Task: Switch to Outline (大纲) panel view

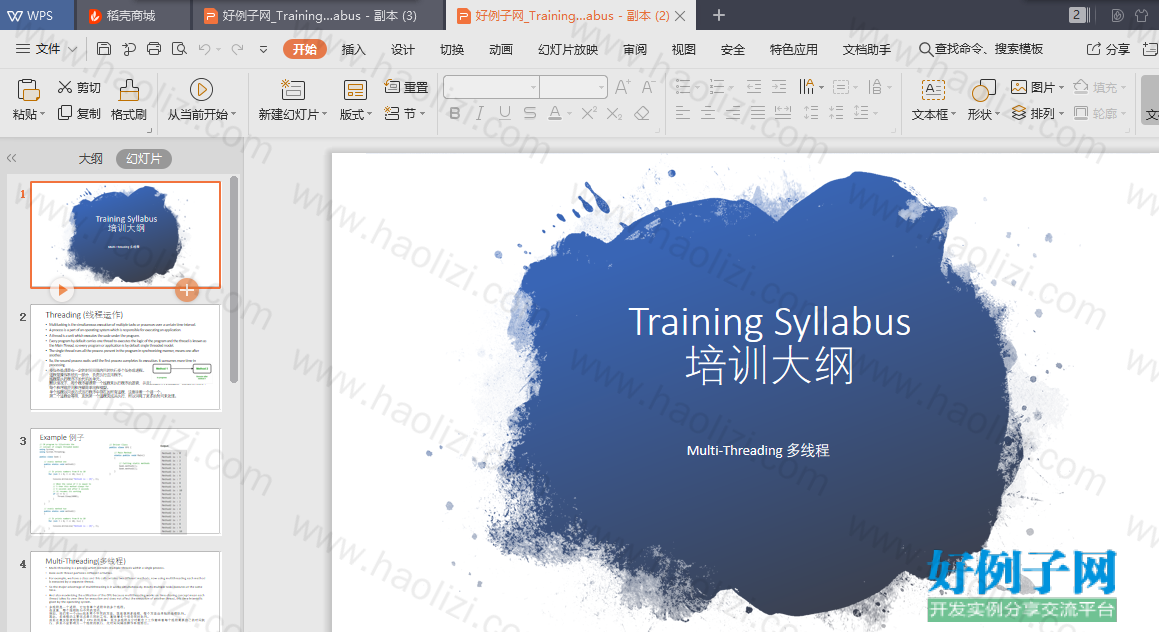Action: coord(91,158)
